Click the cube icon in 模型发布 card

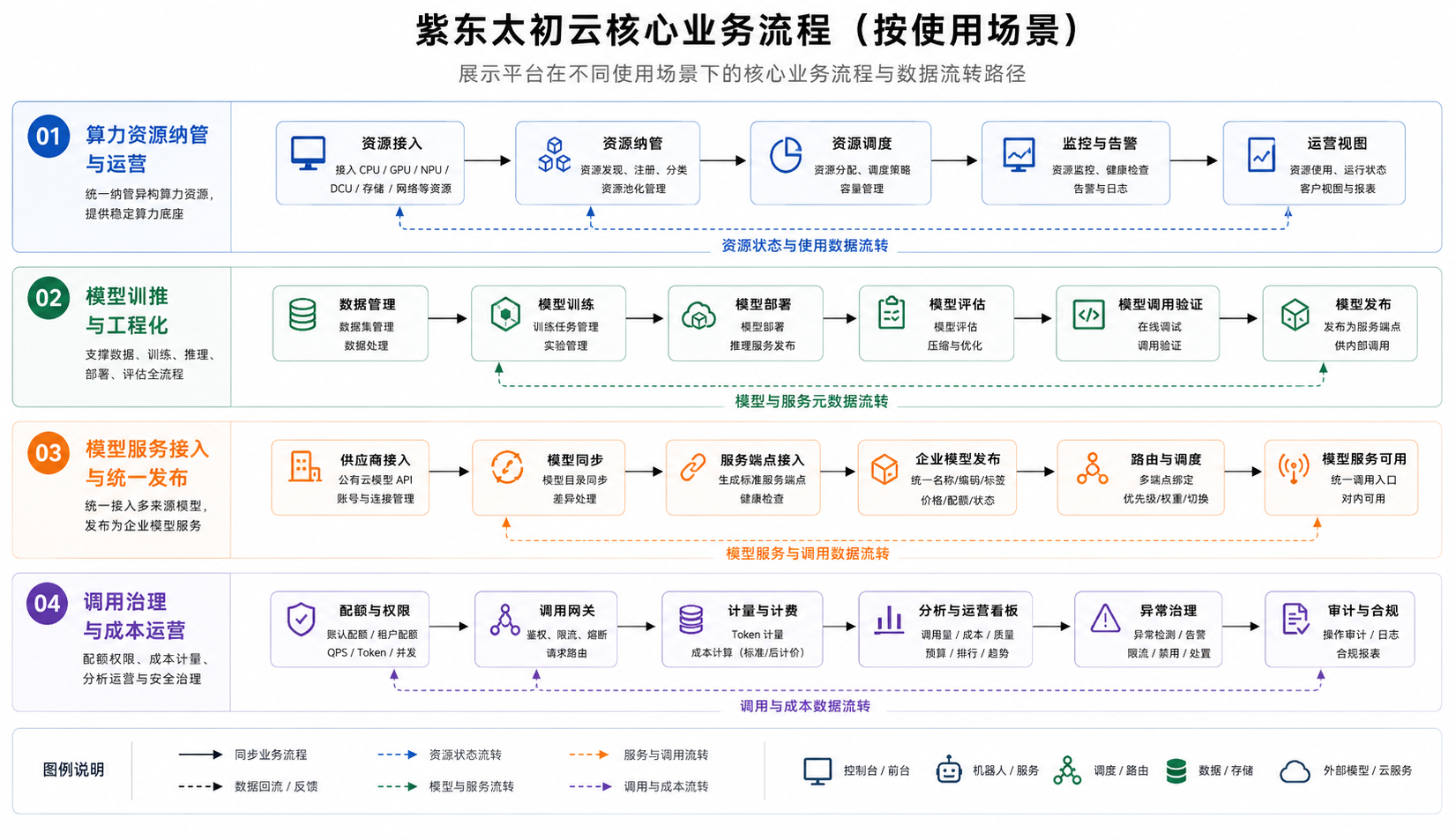tap(1295, 315)
